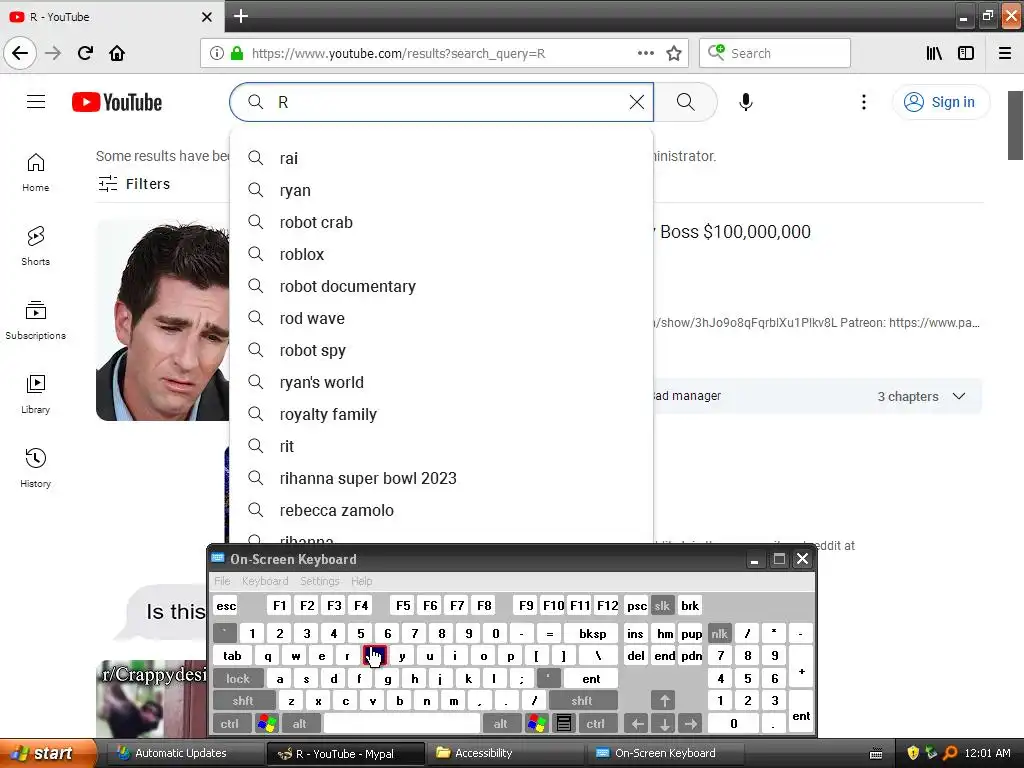1024x768 pixels.
Task: Click the left Windows key on keyboard
Action: click(x=266, y=724)
